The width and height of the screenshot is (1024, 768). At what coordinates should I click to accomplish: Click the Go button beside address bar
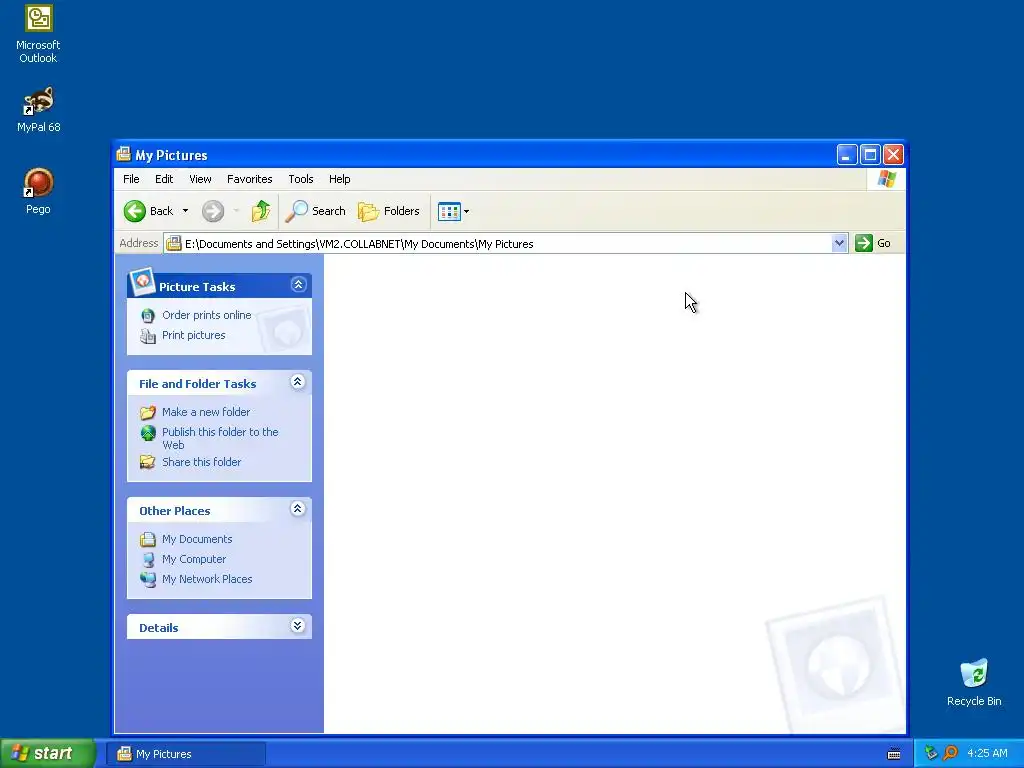click(x=874, y=244)
